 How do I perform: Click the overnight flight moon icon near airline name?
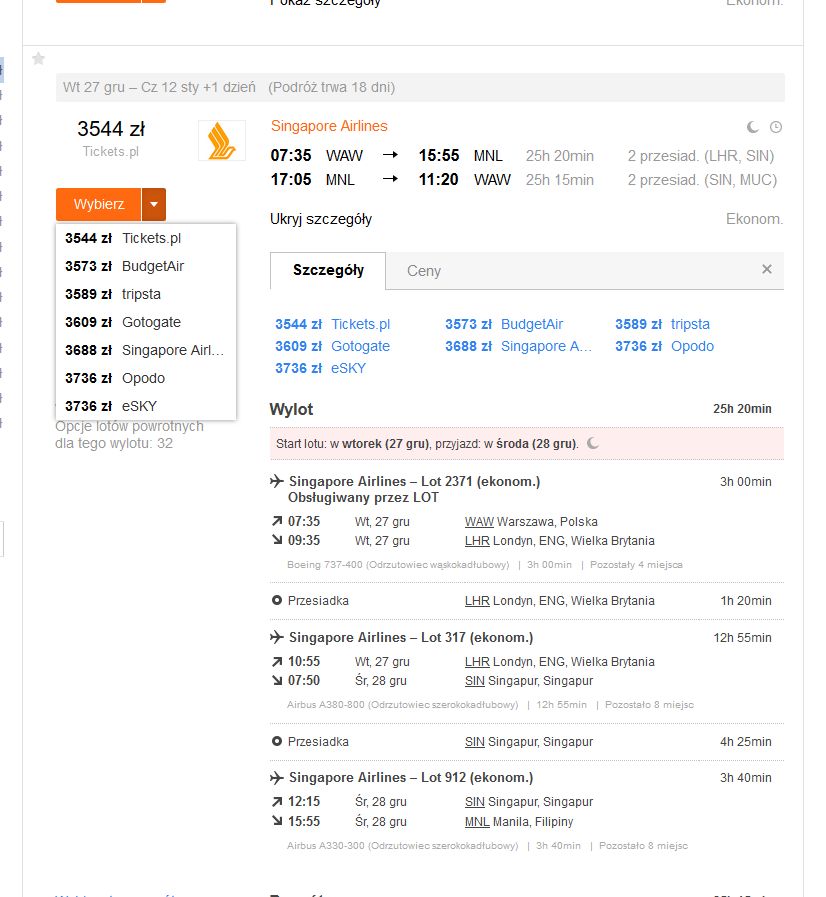[753, 127]
